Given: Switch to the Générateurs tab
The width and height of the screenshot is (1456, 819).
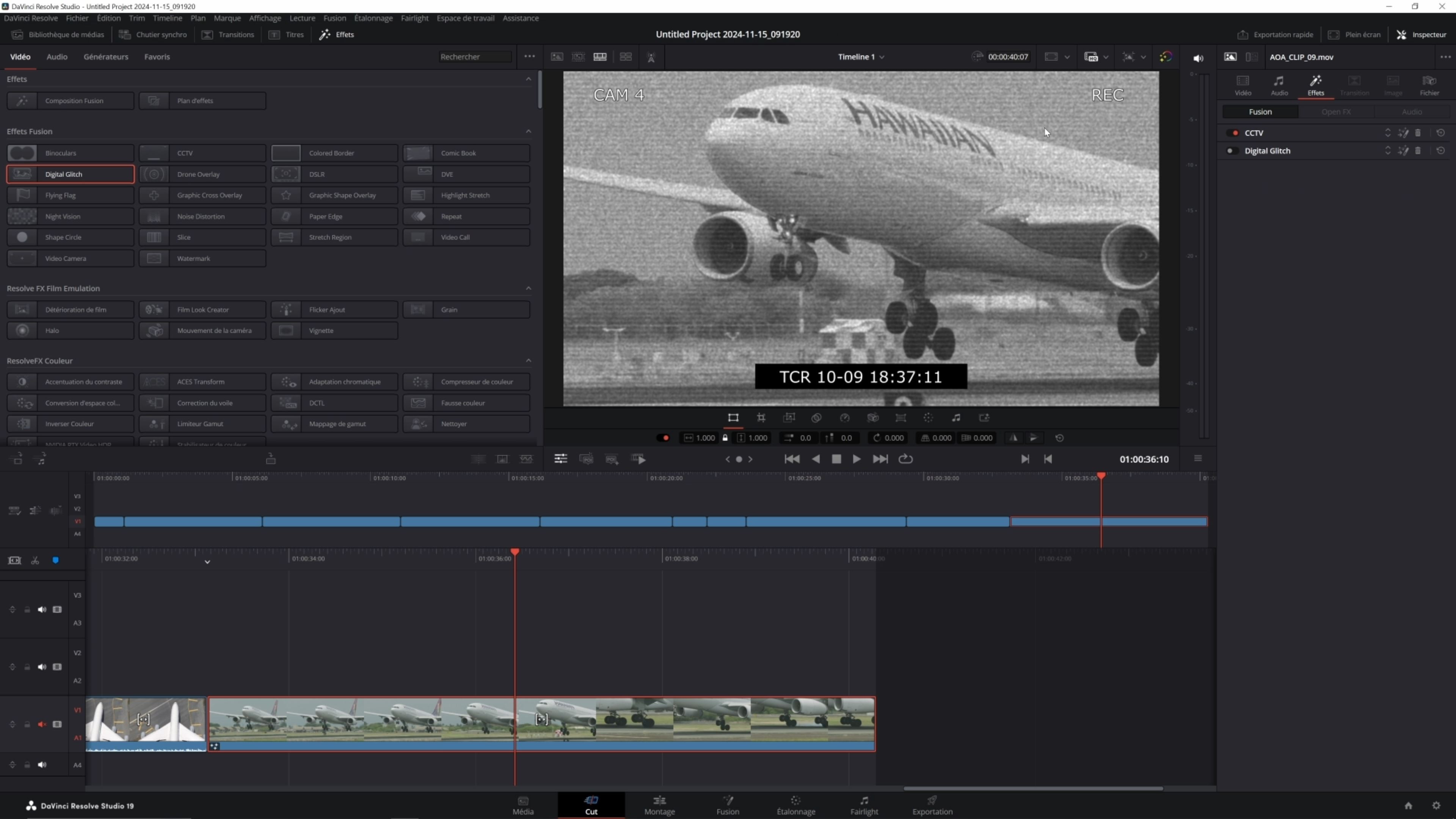Looking at the screenshot, I should pyautogui.click(x=106, y=56).
